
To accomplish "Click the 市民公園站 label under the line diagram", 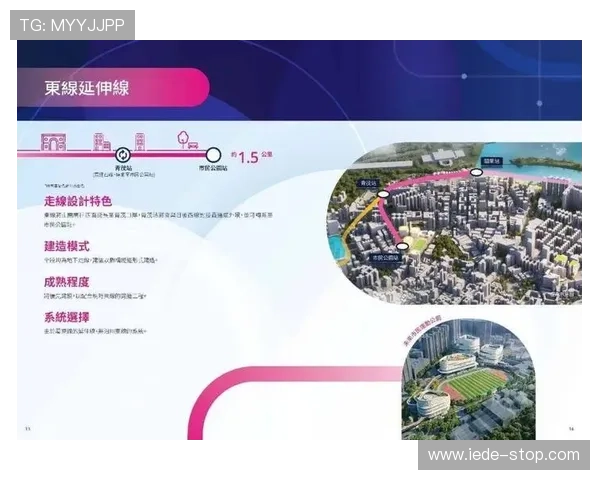I will point(213,168).
